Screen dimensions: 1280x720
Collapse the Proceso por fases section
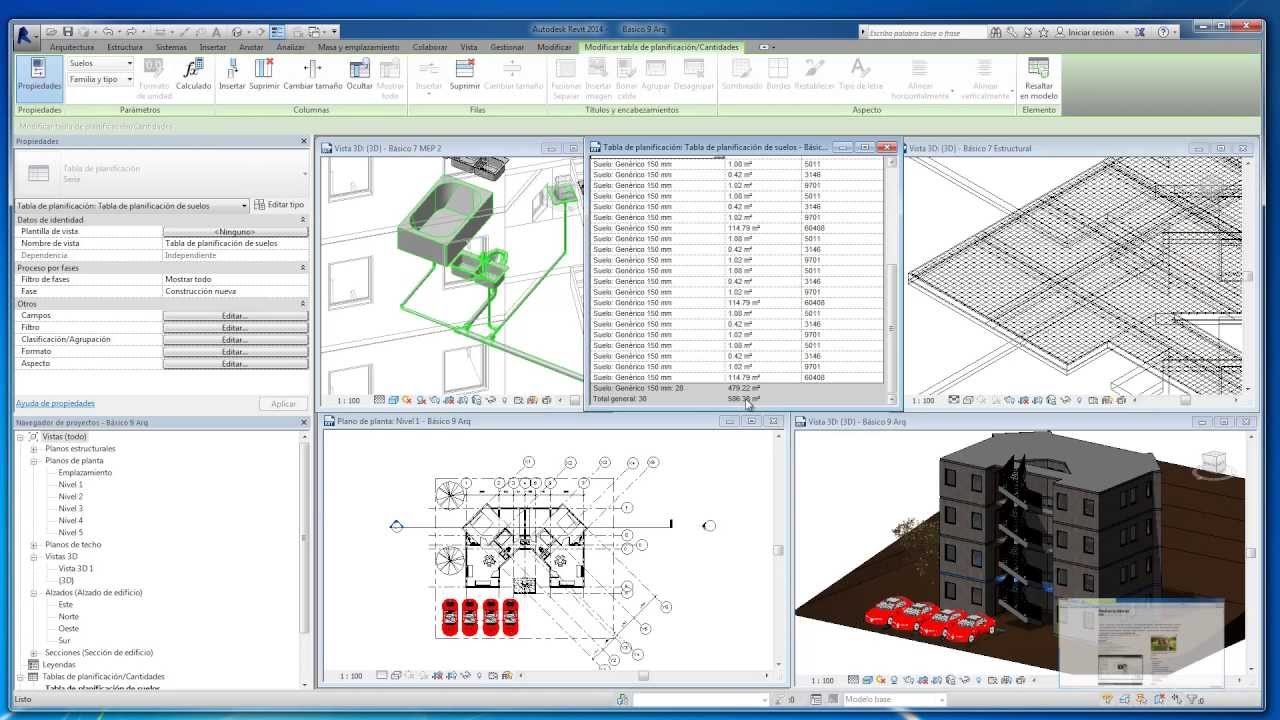point(303,267)
